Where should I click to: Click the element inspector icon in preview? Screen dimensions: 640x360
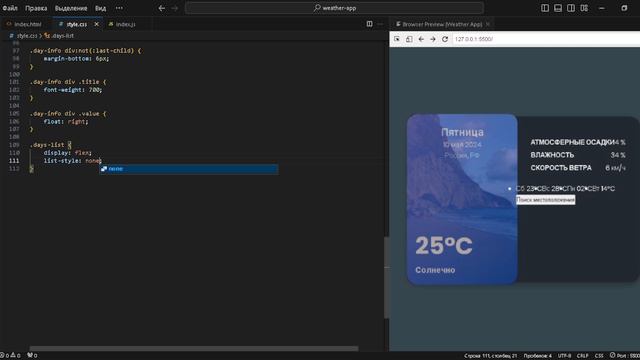point(397,39)
